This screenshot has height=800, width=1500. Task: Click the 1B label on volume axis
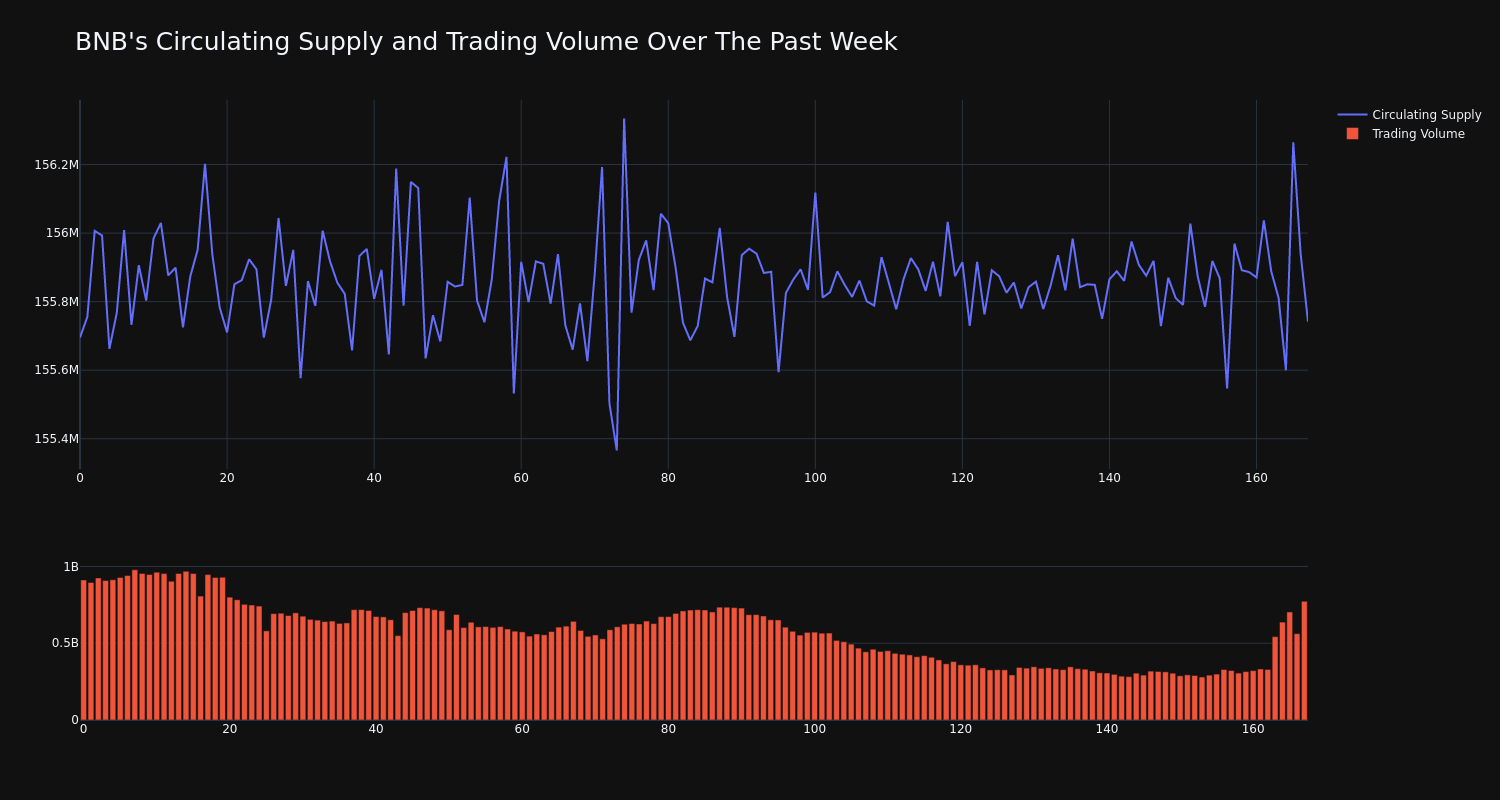point(71,567)
